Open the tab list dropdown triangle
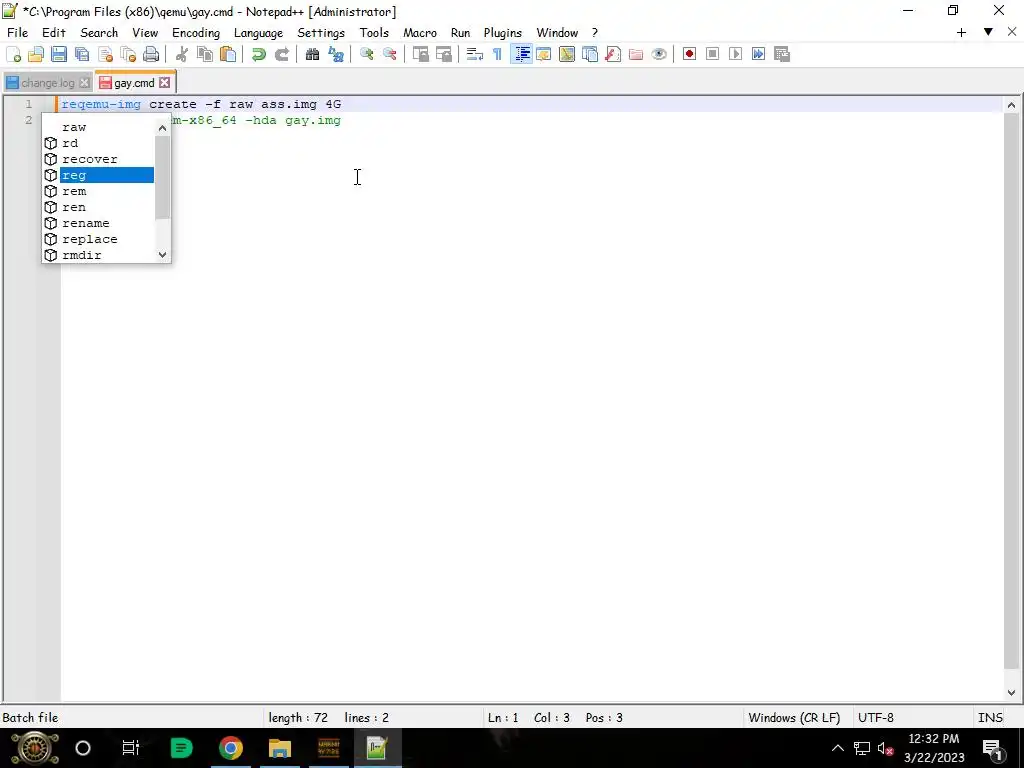The image size is (1024, 768). 988,32
